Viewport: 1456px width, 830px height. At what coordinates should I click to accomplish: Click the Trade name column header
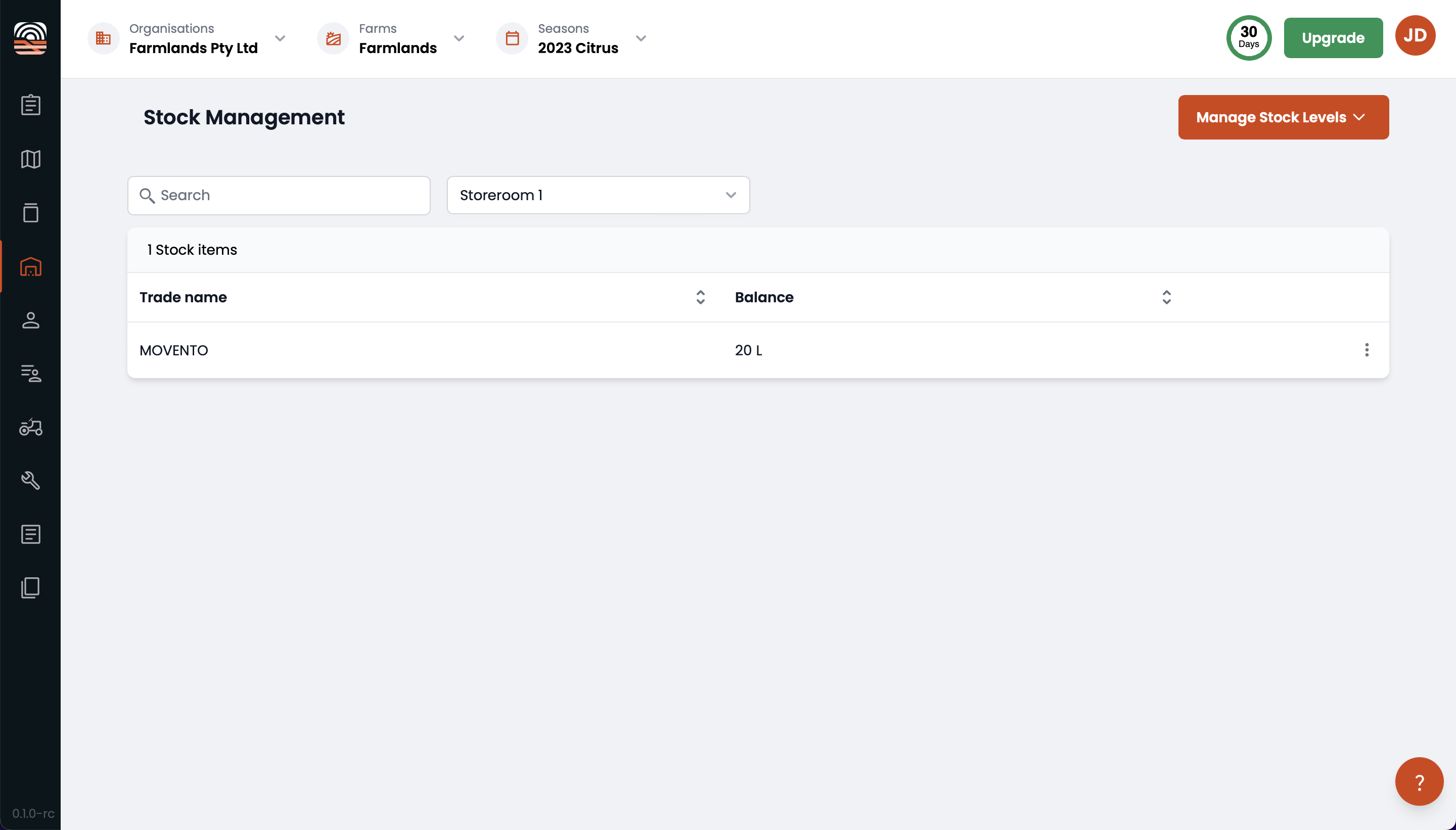[x=183, y=297]
